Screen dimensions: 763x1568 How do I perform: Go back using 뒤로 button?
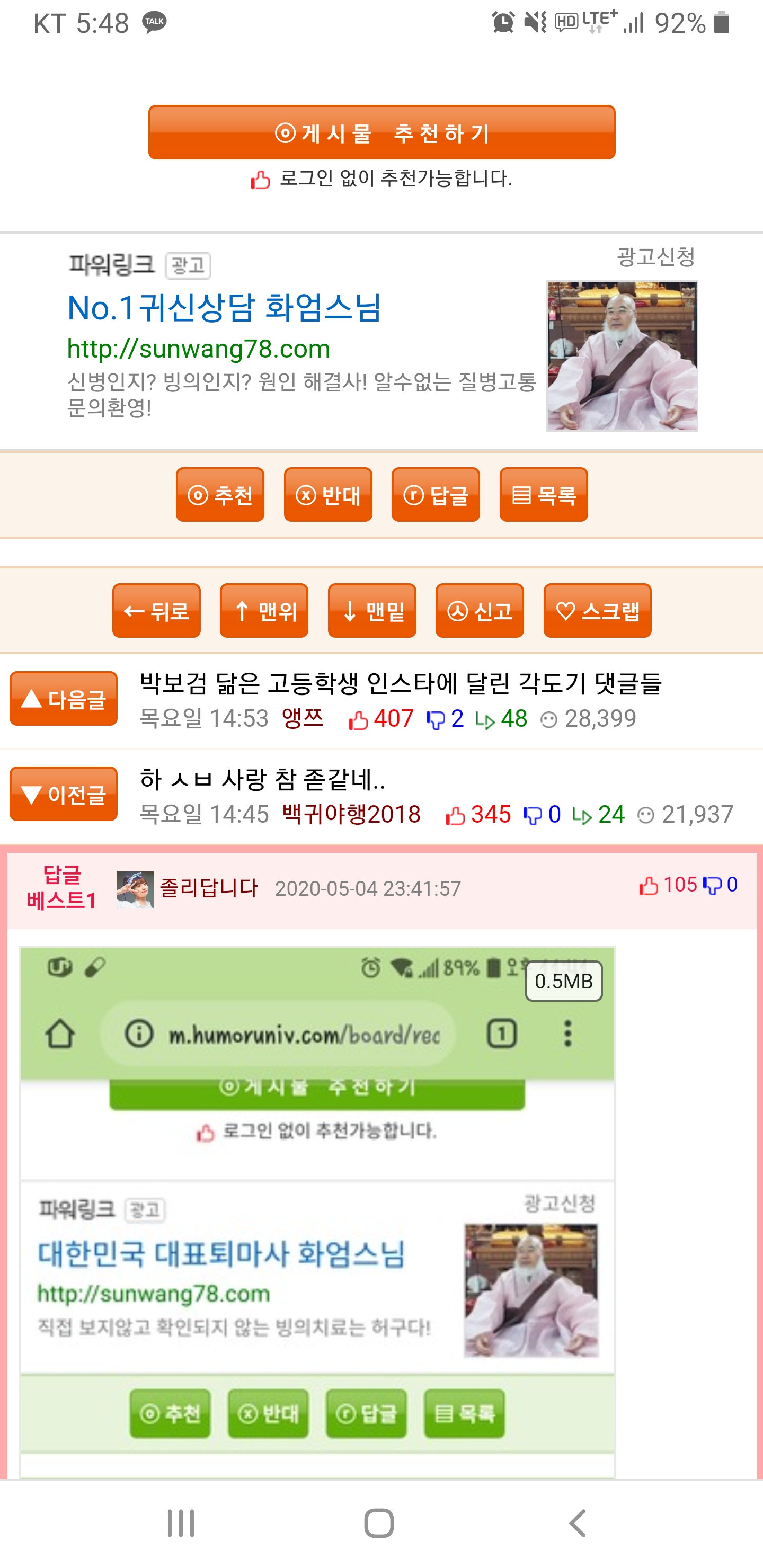156,611
